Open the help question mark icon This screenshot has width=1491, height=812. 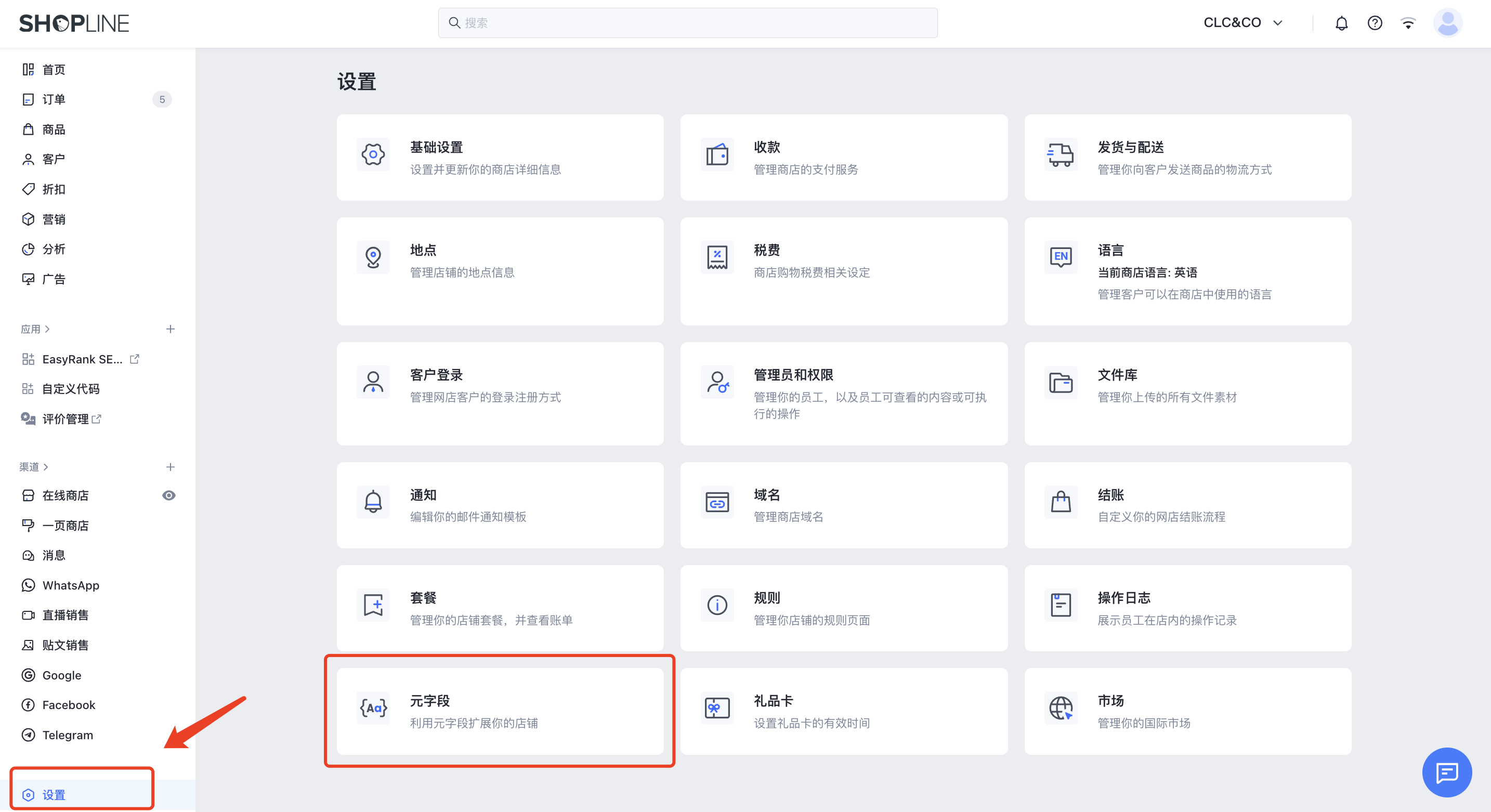tap(1375, 23)
